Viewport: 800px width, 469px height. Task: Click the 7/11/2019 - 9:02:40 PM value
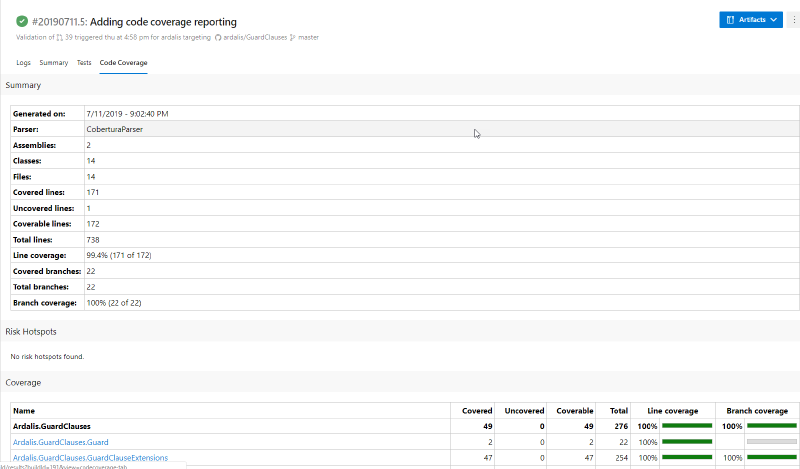127,114
